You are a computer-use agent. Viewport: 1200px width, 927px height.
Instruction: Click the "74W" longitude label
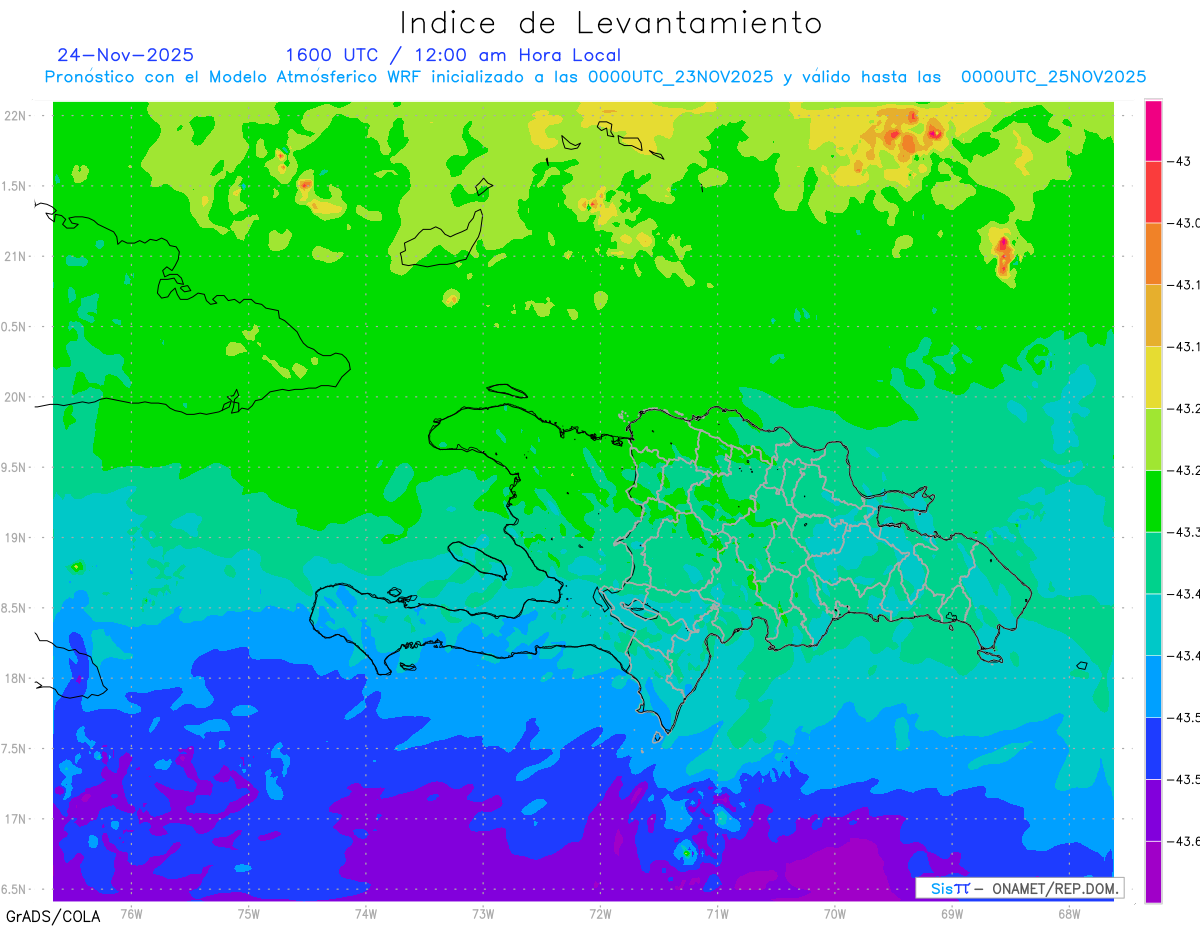point(365,913)
